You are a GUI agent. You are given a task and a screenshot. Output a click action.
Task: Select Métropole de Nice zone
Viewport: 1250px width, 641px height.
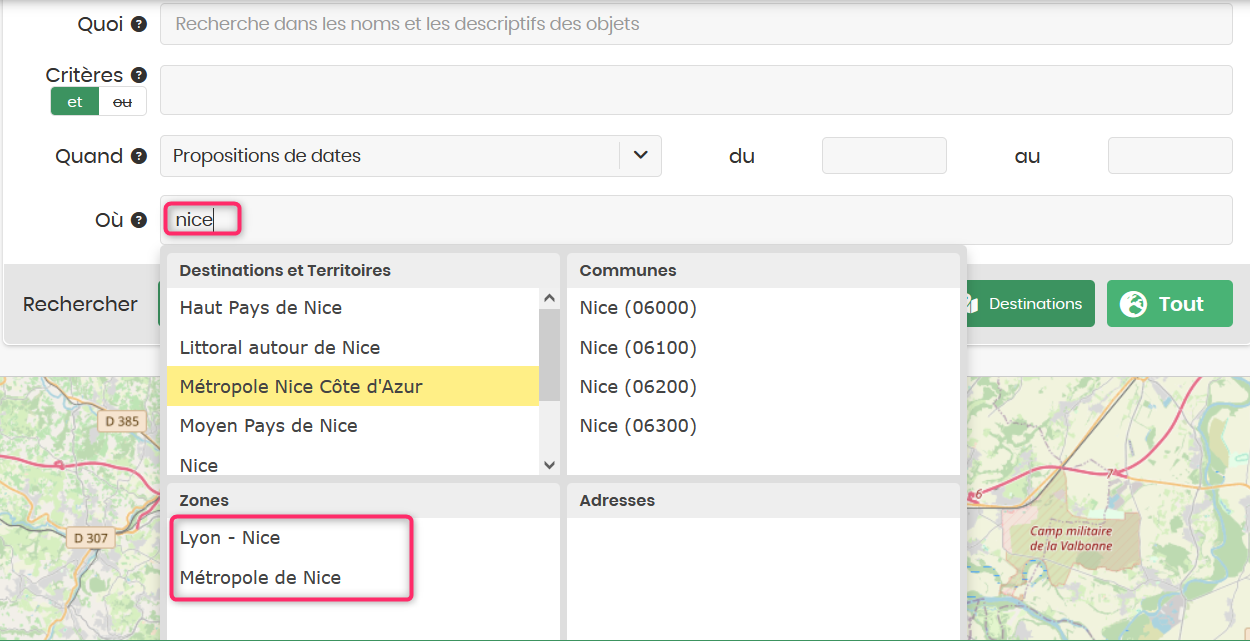(363, 578)
